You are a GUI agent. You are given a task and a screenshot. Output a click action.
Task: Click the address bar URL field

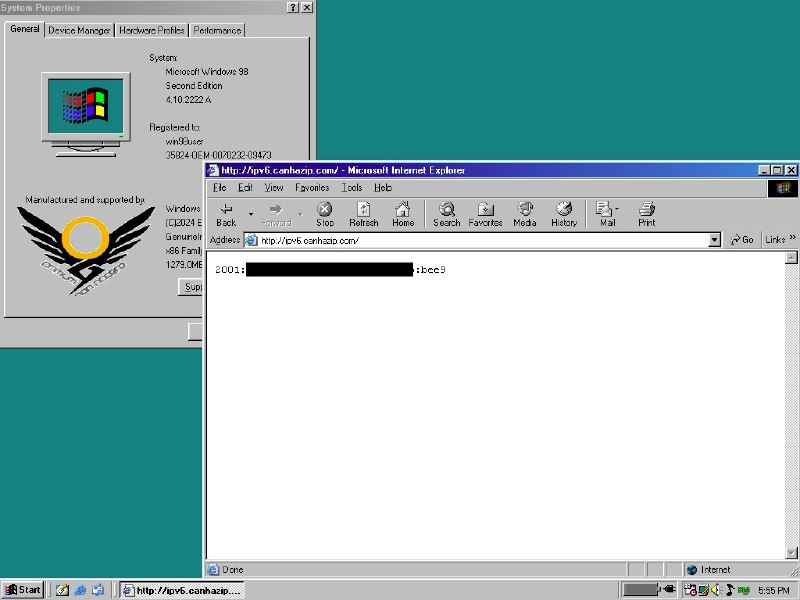click(x=482, y=240)
